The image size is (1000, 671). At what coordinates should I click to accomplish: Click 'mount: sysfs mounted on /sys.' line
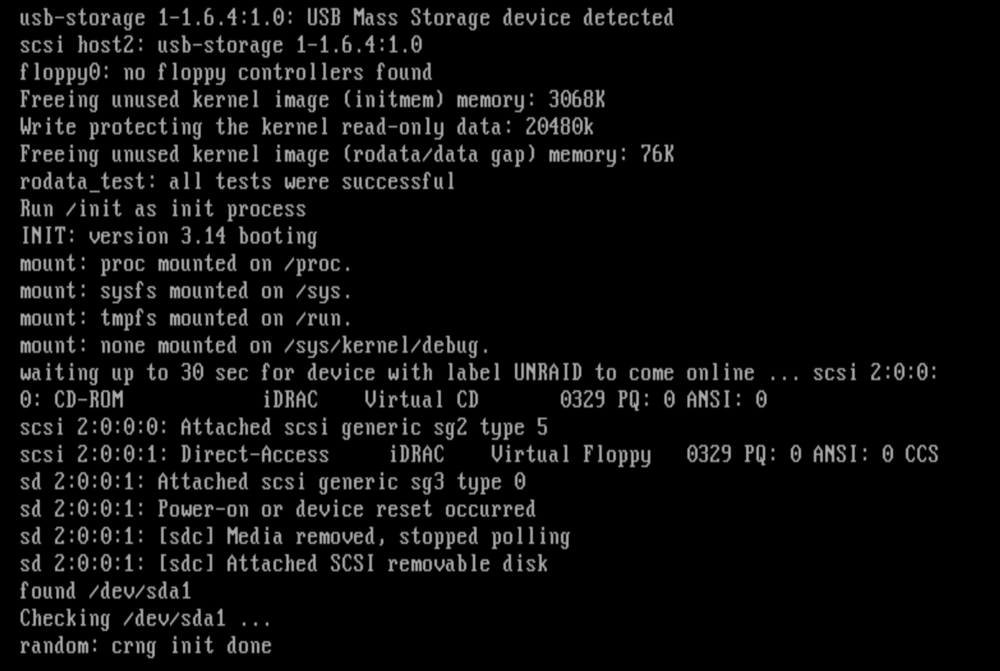(x=186, y=292)
